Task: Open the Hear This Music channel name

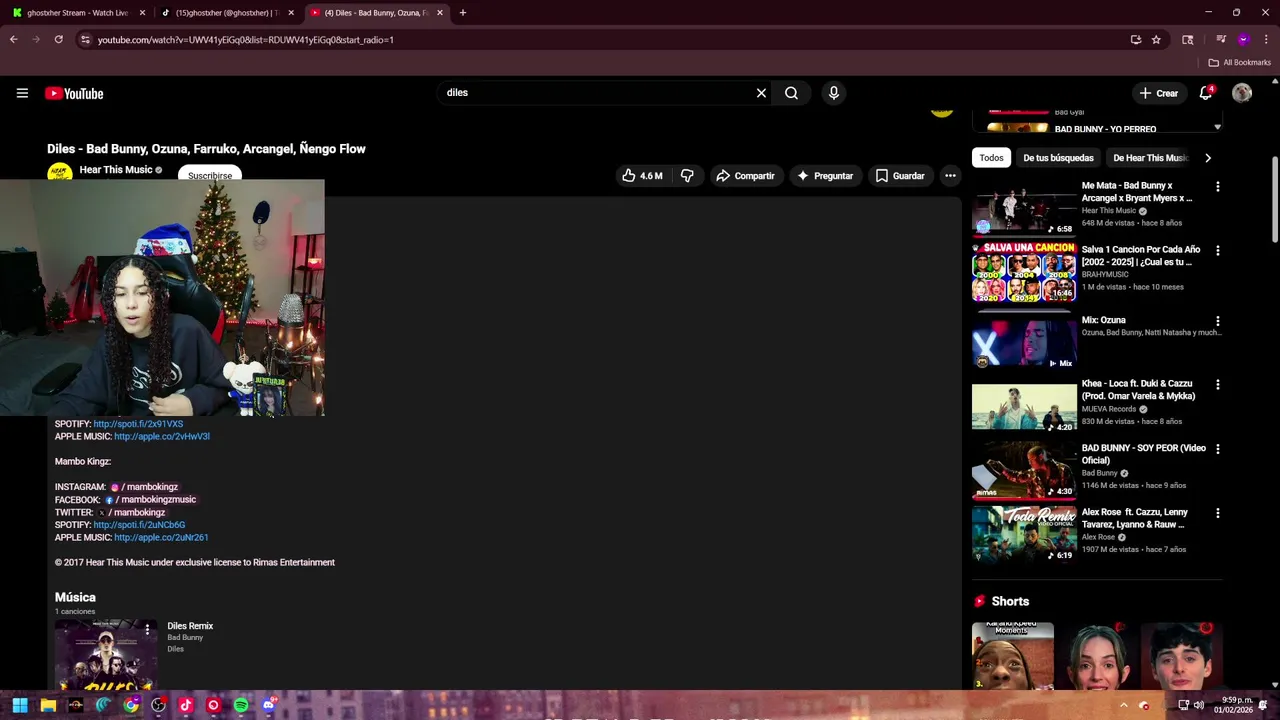Action: coord(116,170)
